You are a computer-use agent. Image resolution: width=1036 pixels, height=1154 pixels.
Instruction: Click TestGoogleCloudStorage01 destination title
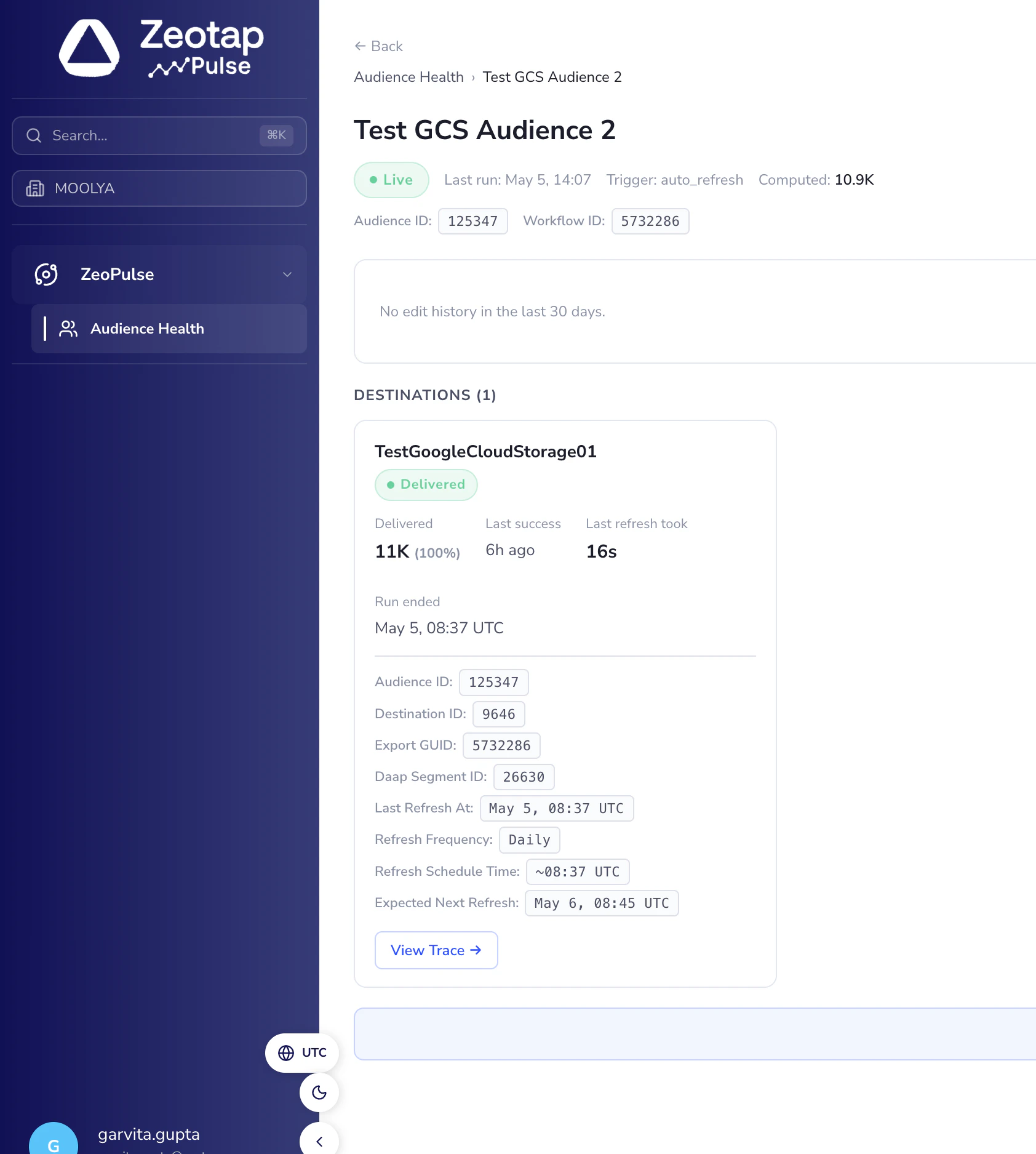(485, 452)
